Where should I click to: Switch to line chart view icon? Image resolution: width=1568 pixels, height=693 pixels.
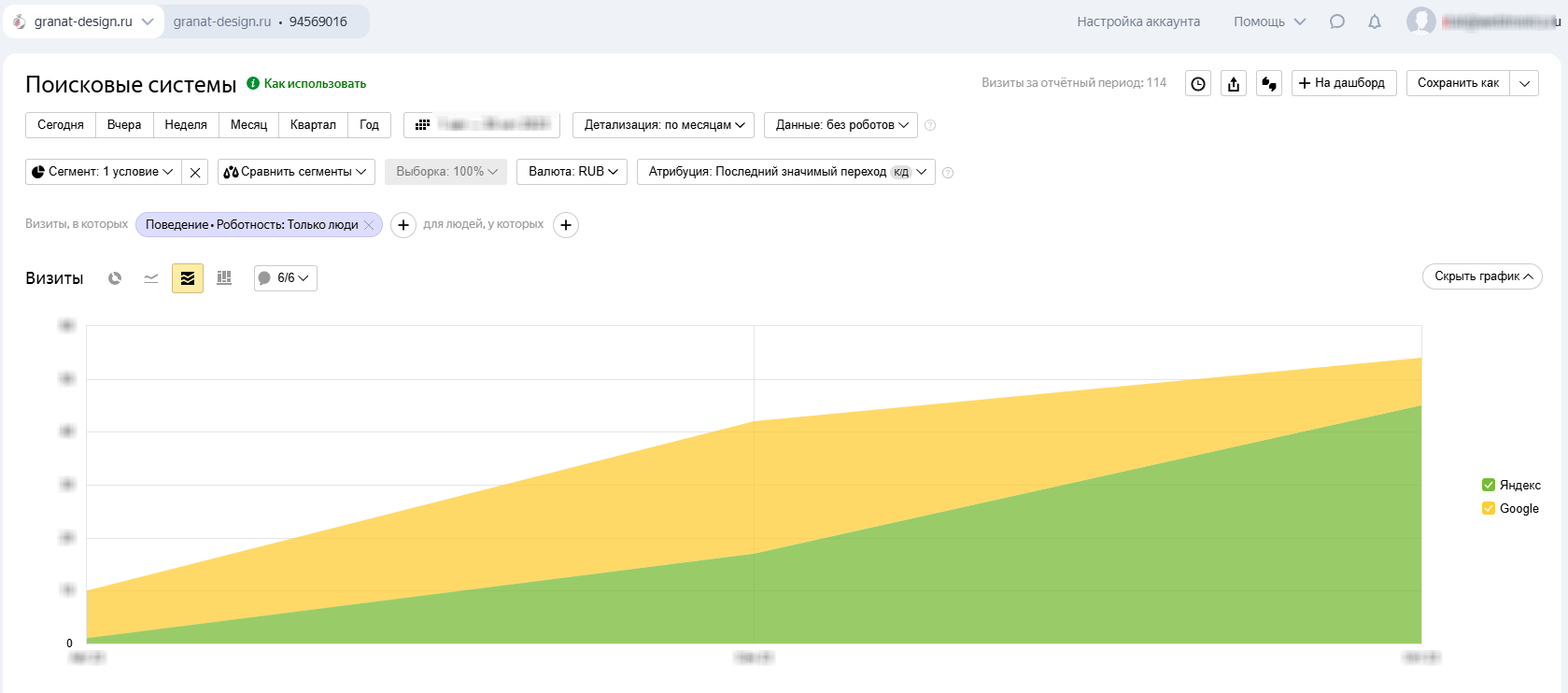pos(151,278)
